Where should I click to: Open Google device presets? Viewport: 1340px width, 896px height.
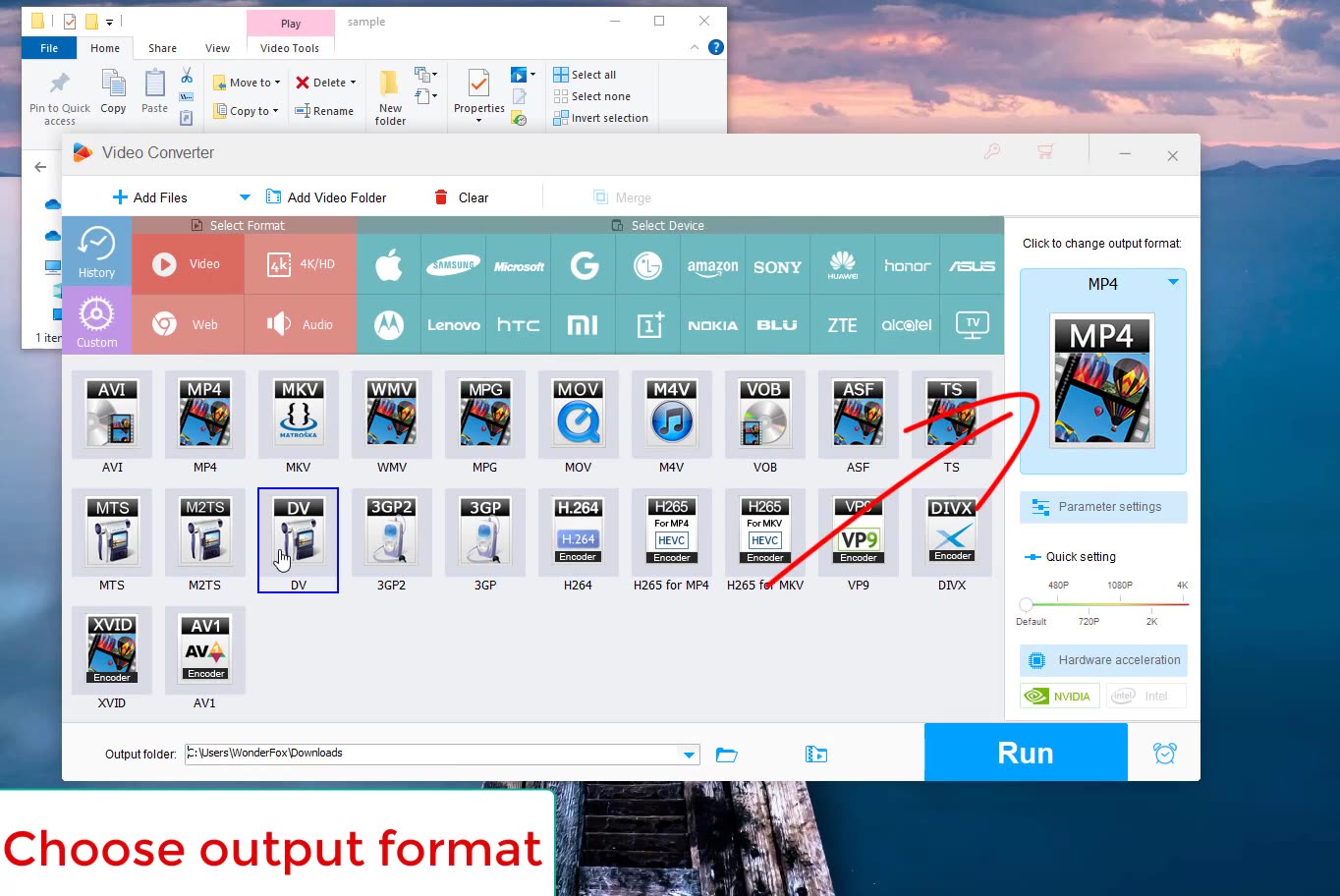(x=584, y=265)
